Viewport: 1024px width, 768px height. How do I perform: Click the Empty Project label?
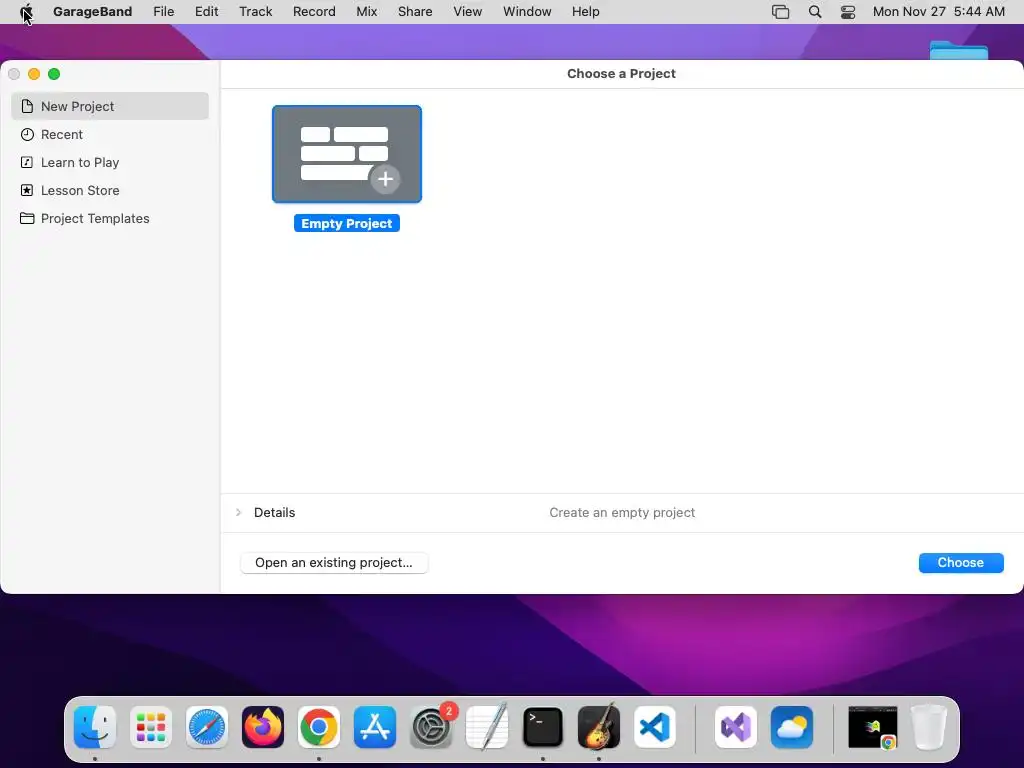coord(347,223)
